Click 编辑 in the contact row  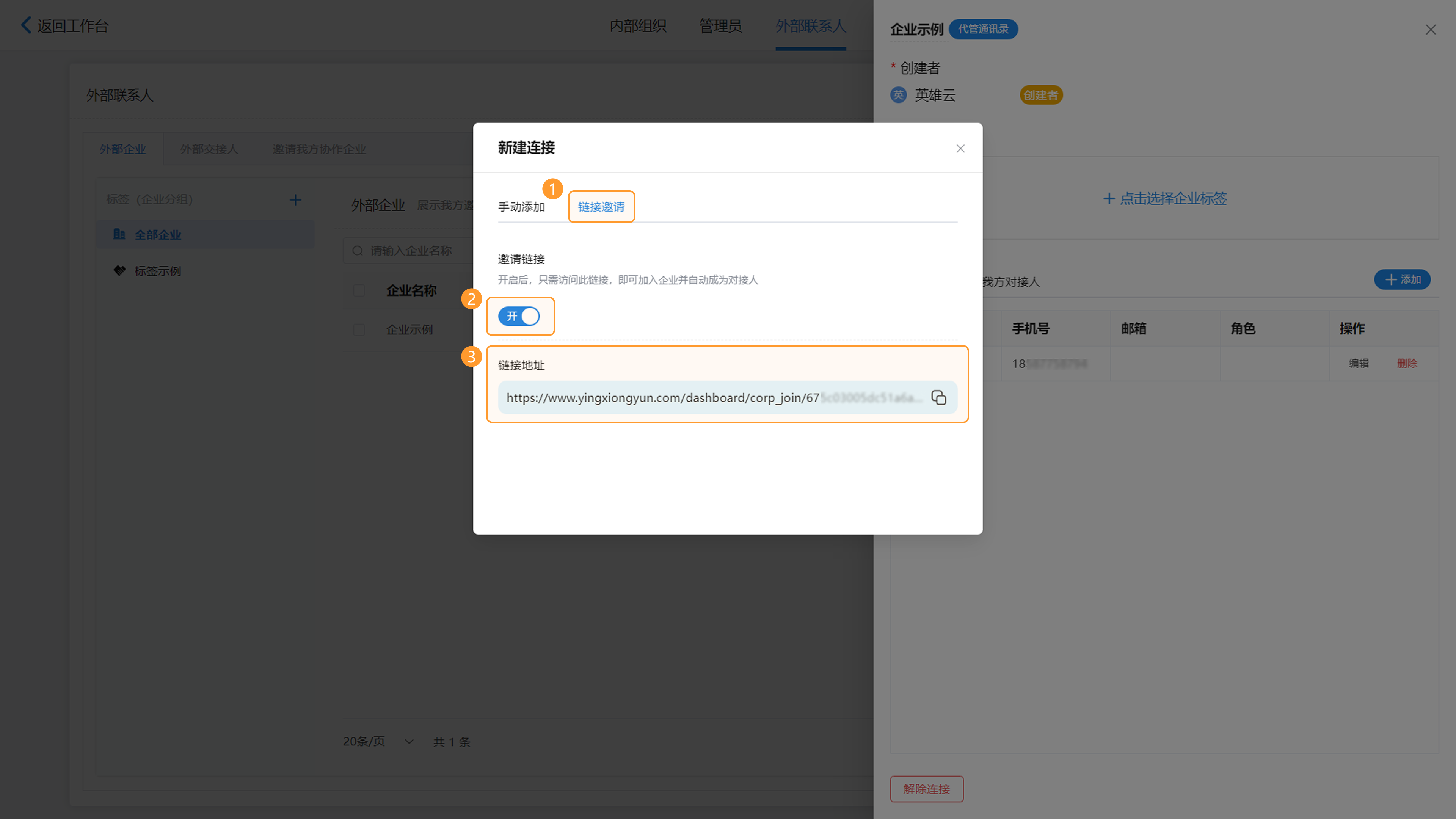click(1359, 364)
